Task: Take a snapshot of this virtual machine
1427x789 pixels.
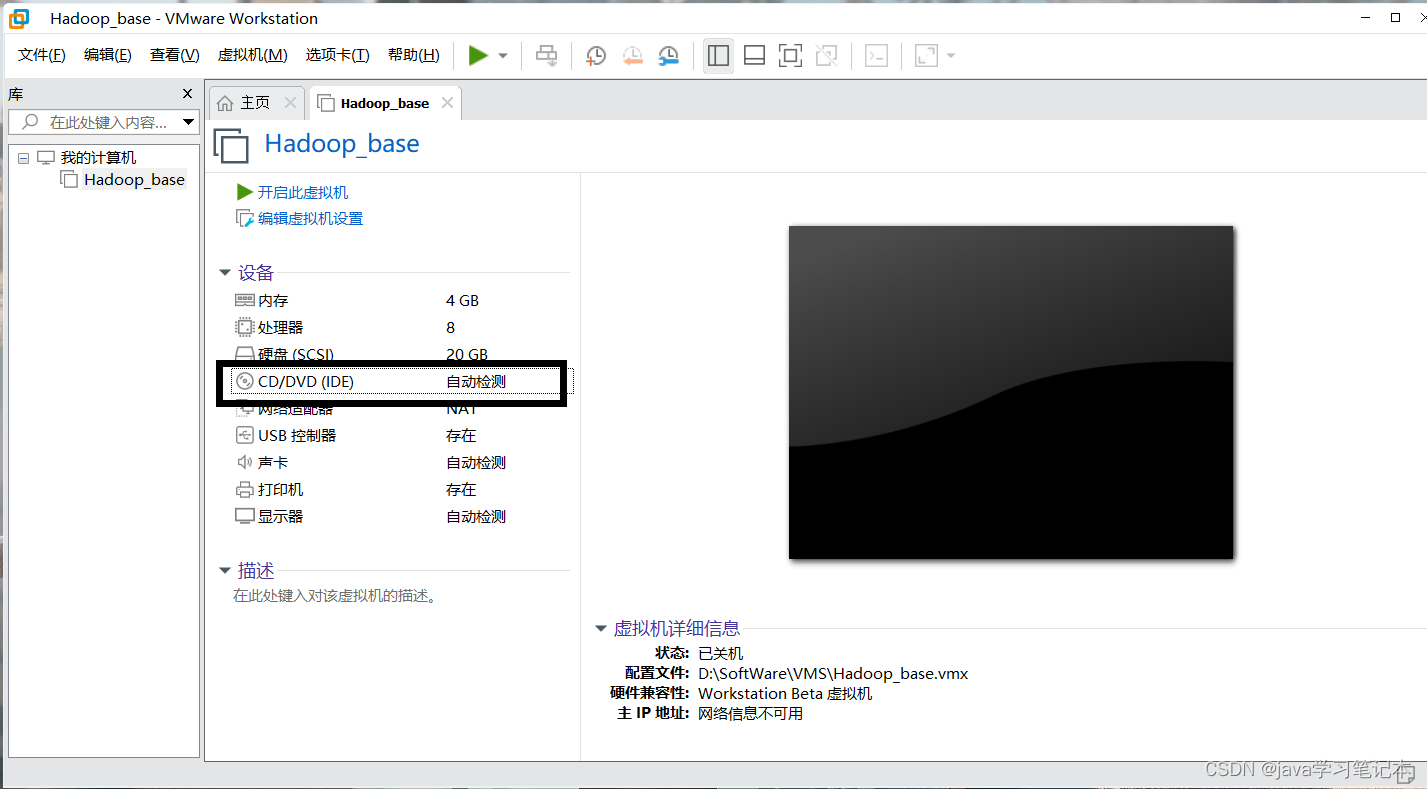Action: coord(596,56)
